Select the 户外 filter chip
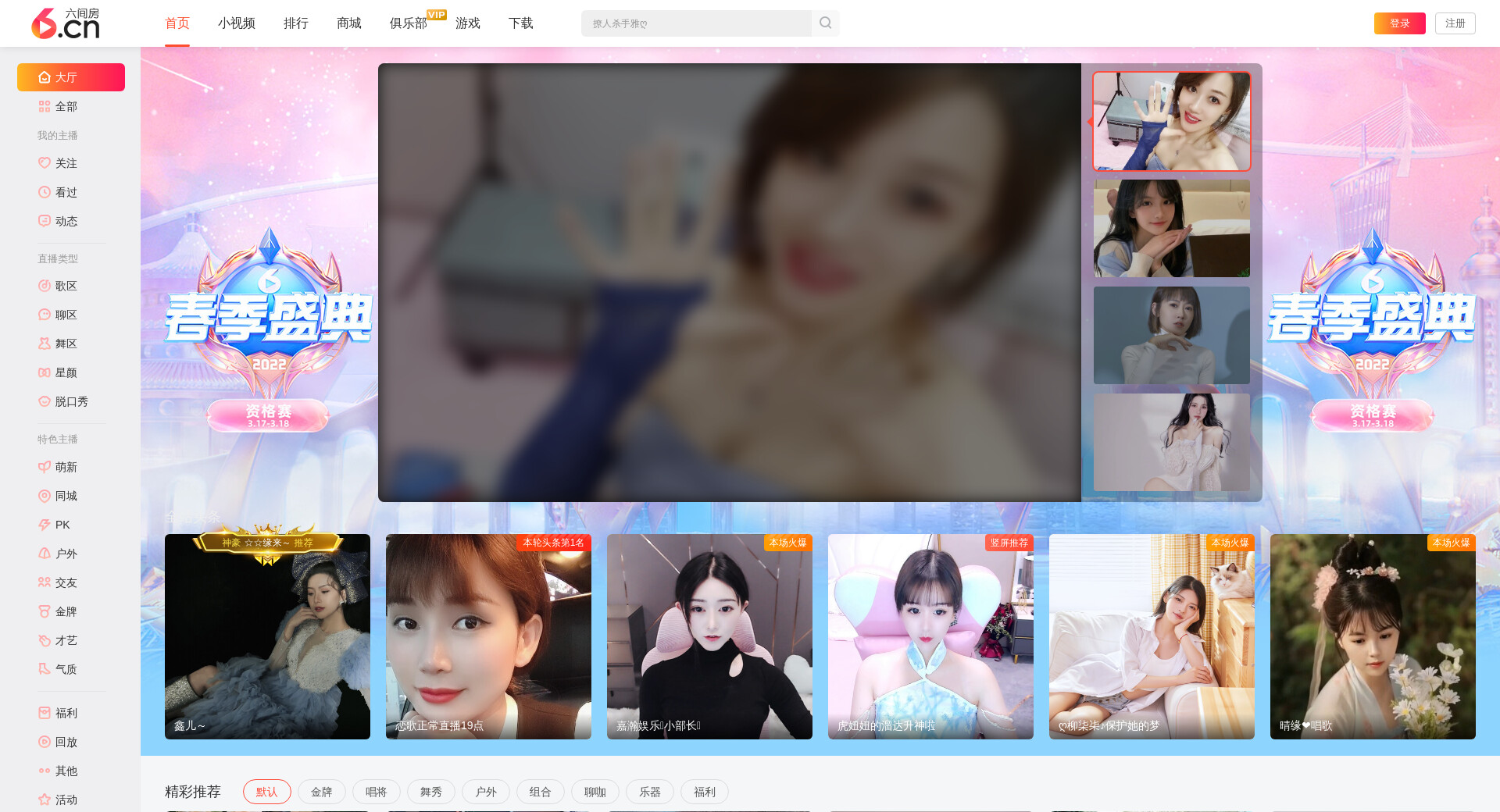Image resolution: width=1500 pixels, height=812 pixels. point(486,792)
